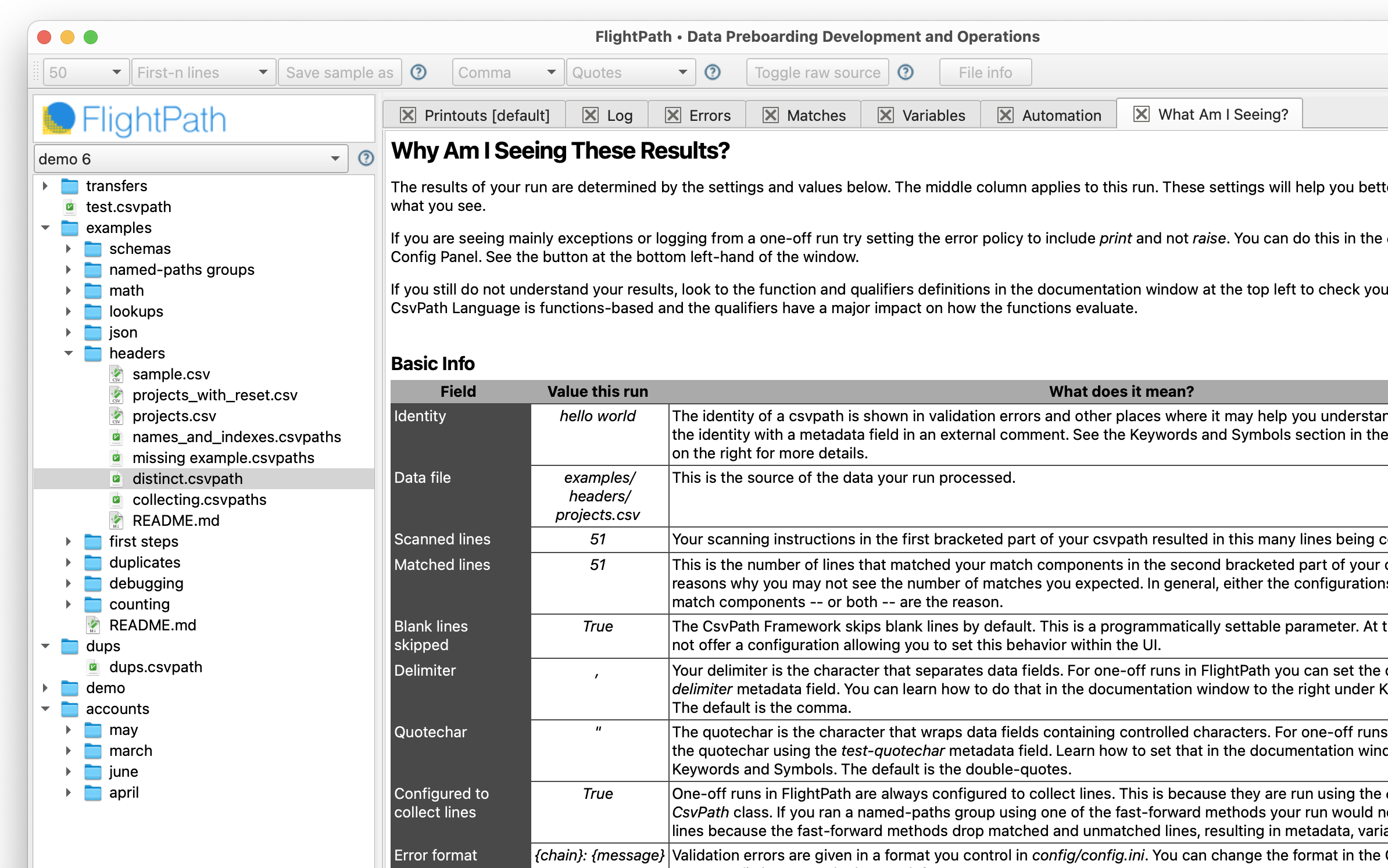Close the Automation tab with its X box
The image size is (1388, 868).
[x=1006, y=115]
